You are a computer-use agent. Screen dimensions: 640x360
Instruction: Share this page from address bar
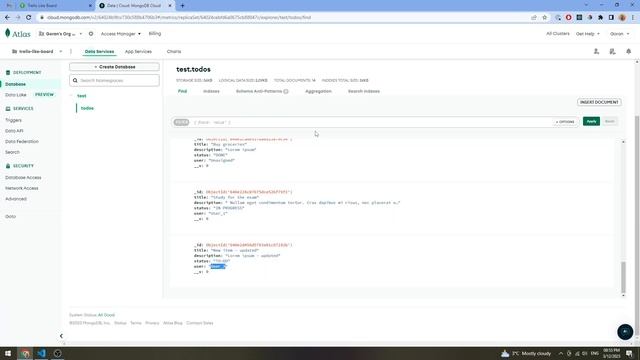click(x=534, y=18)
